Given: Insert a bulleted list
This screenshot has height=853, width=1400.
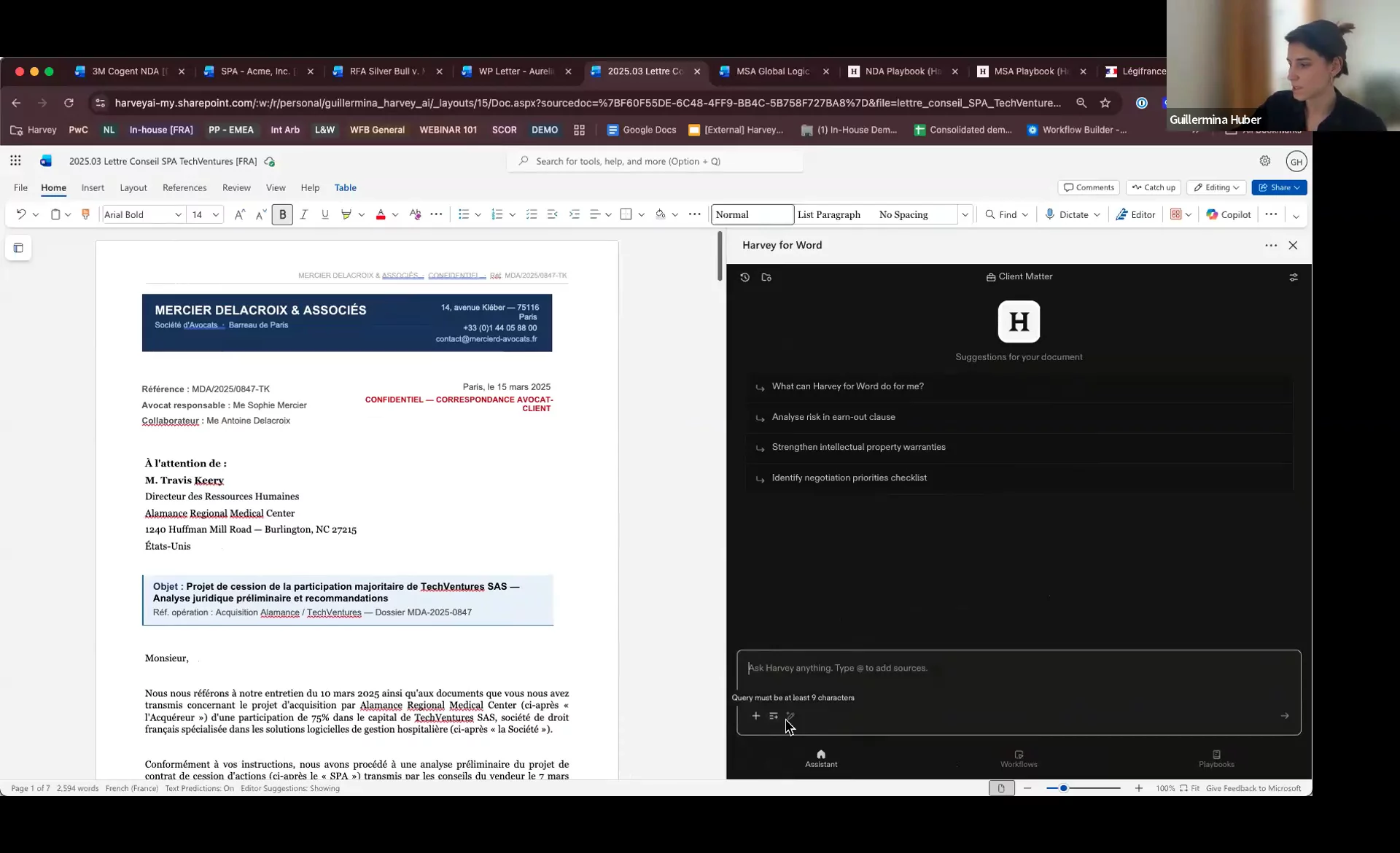Looking at the screenshot, I should pyautogui.click(x=464, y=214).
